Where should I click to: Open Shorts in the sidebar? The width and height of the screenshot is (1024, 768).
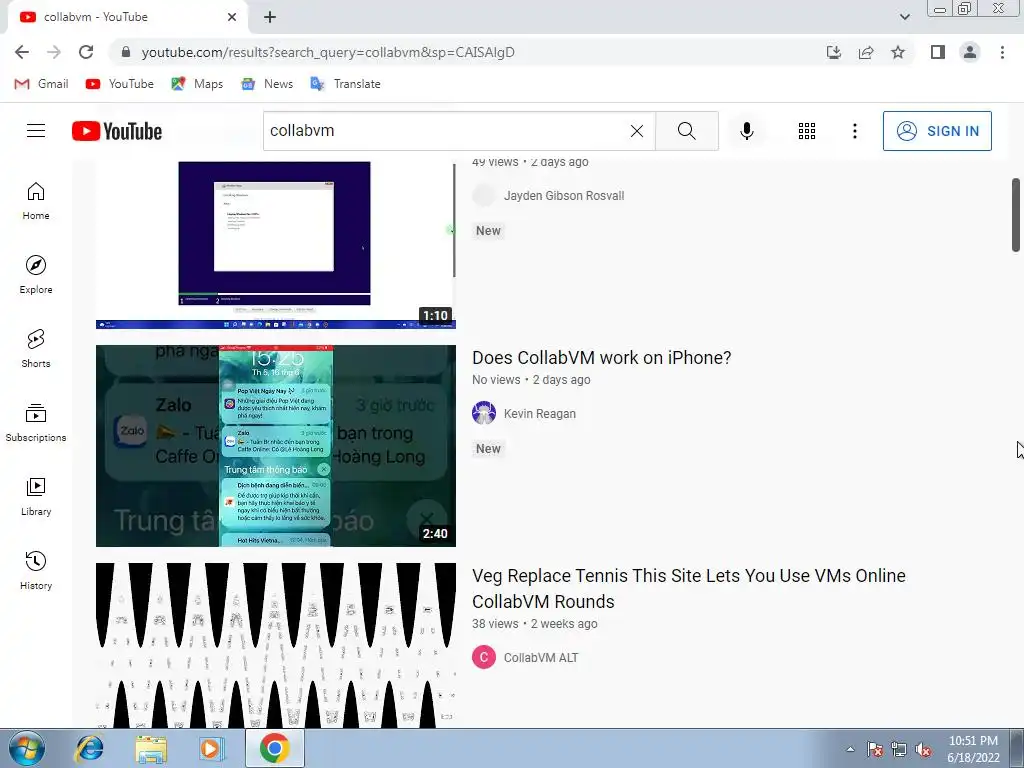pos(36,349)
